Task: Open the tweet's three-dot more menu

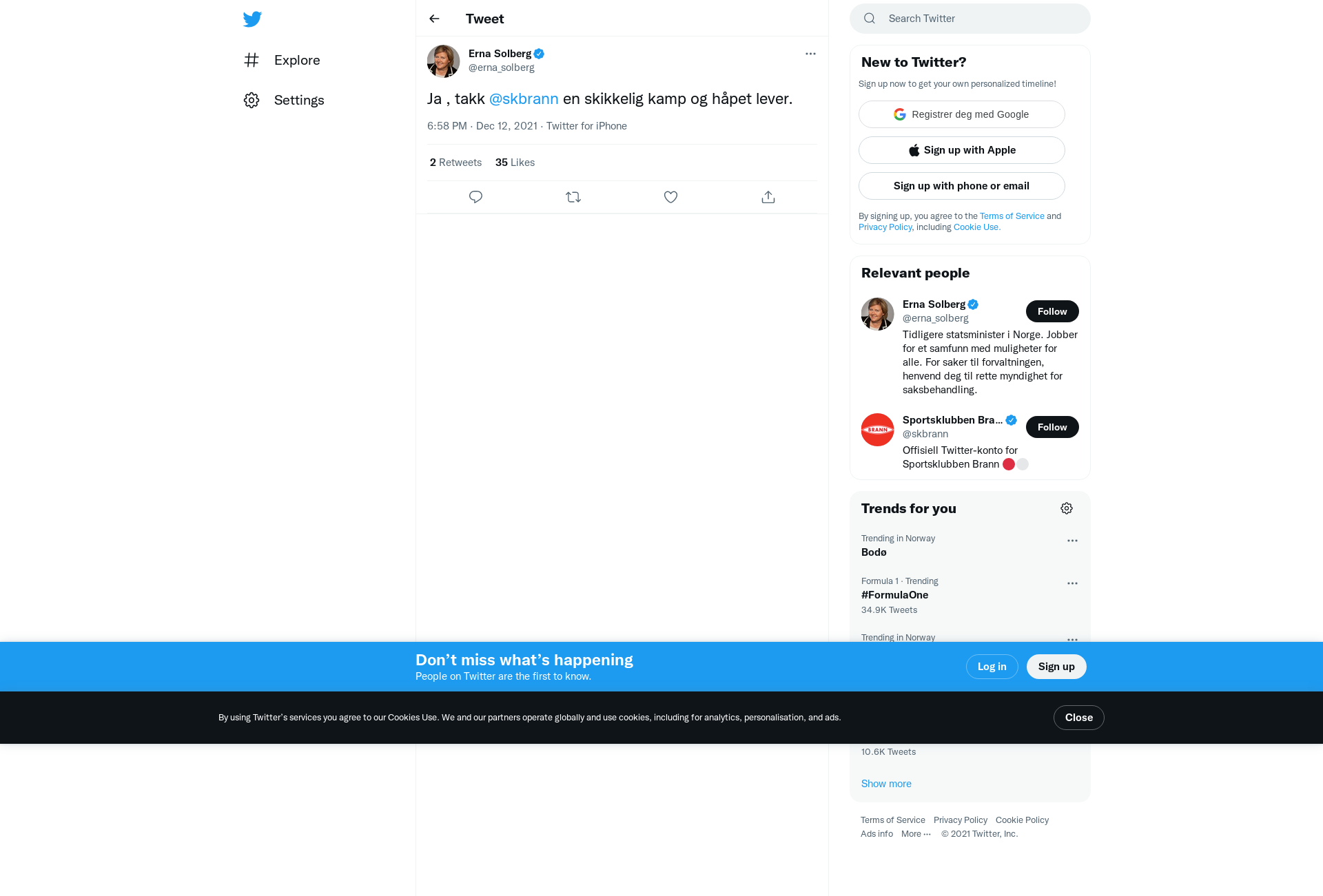Action: click(x=810, y=54)
